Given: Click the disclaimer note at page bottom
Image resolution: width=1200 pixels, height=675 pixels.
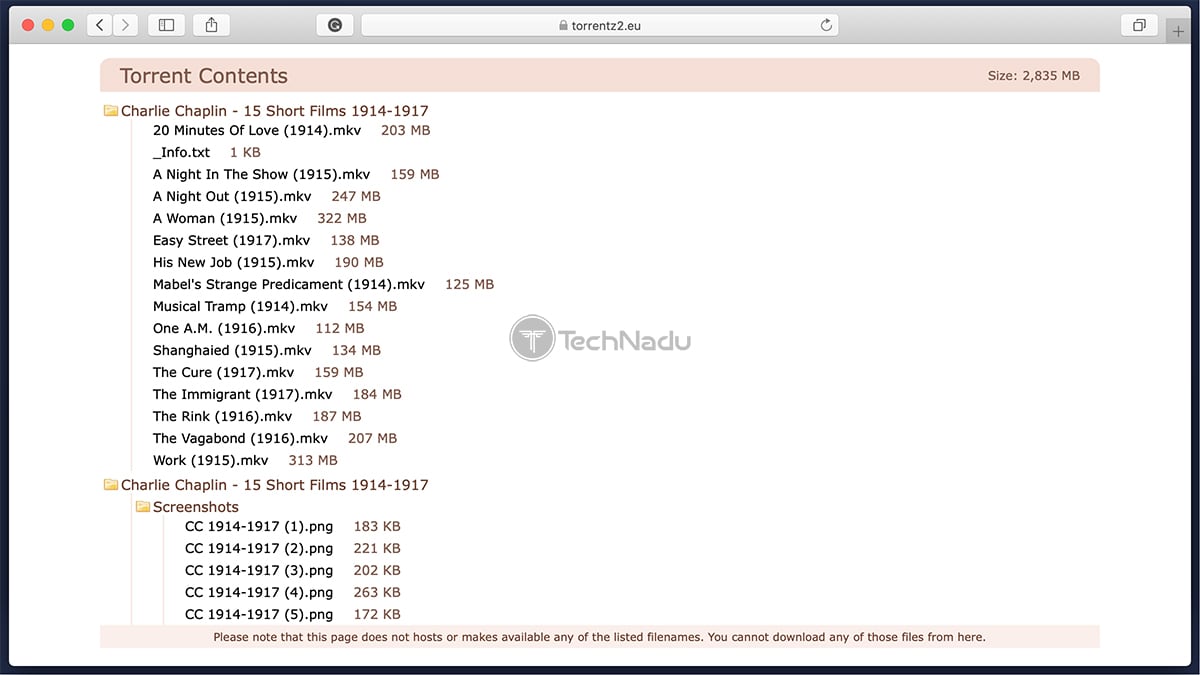Looking at the screenshot, I should pyautogui.click(x=599, y=637).
